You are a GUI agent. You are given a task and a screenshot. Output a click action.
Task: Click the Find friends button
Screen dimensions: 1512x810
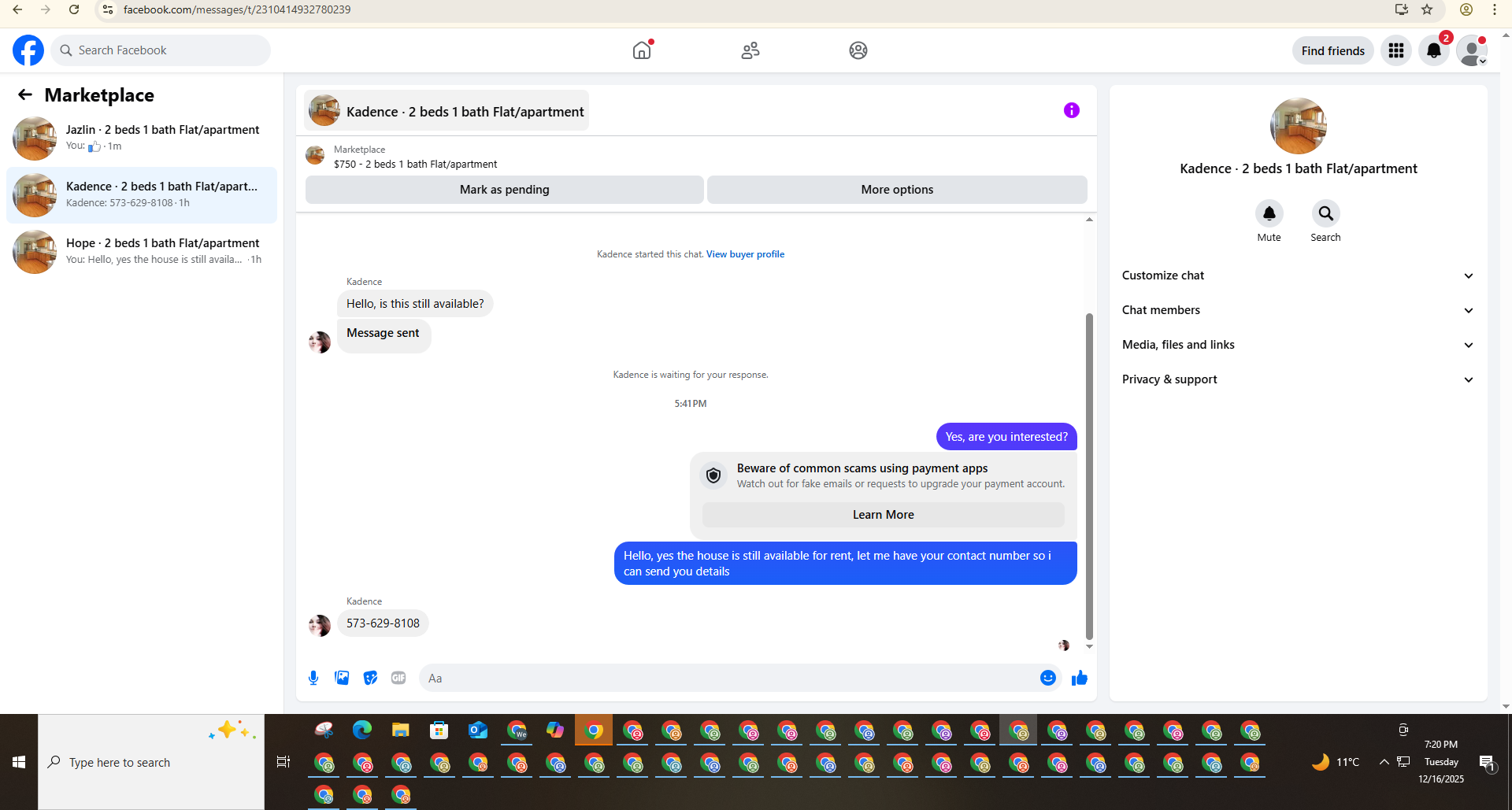(1333, 50)
